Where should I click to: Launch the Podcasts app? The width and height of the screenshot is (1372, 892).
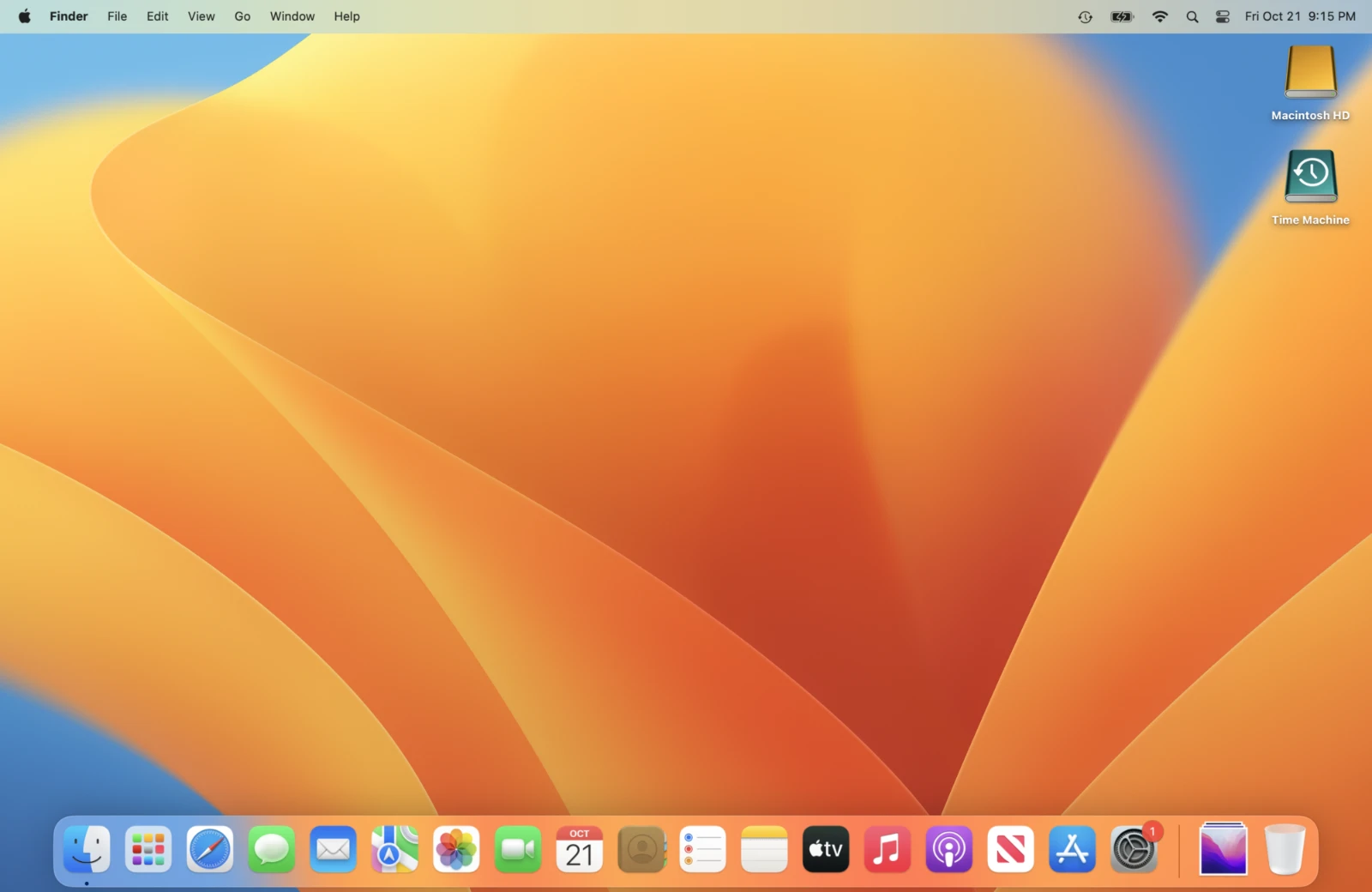pos(948,849)
